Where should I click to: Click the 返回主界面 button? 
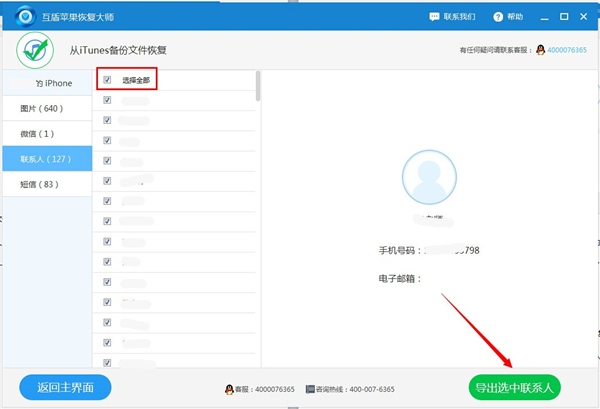tap(65, 387)
